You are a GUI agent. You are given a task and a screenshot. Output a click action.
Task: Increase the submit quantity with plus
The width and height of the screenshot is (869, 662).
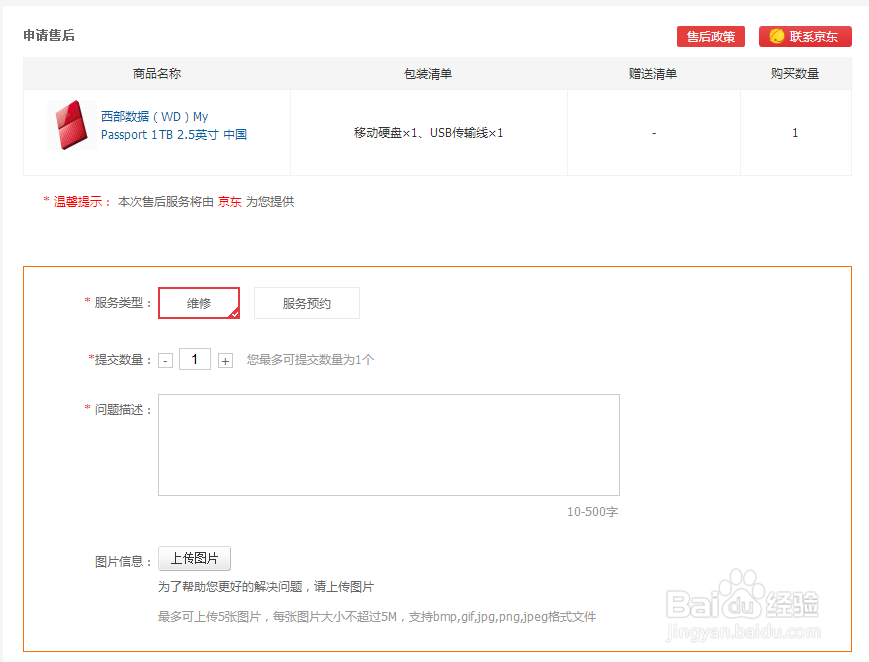[225, 361]
